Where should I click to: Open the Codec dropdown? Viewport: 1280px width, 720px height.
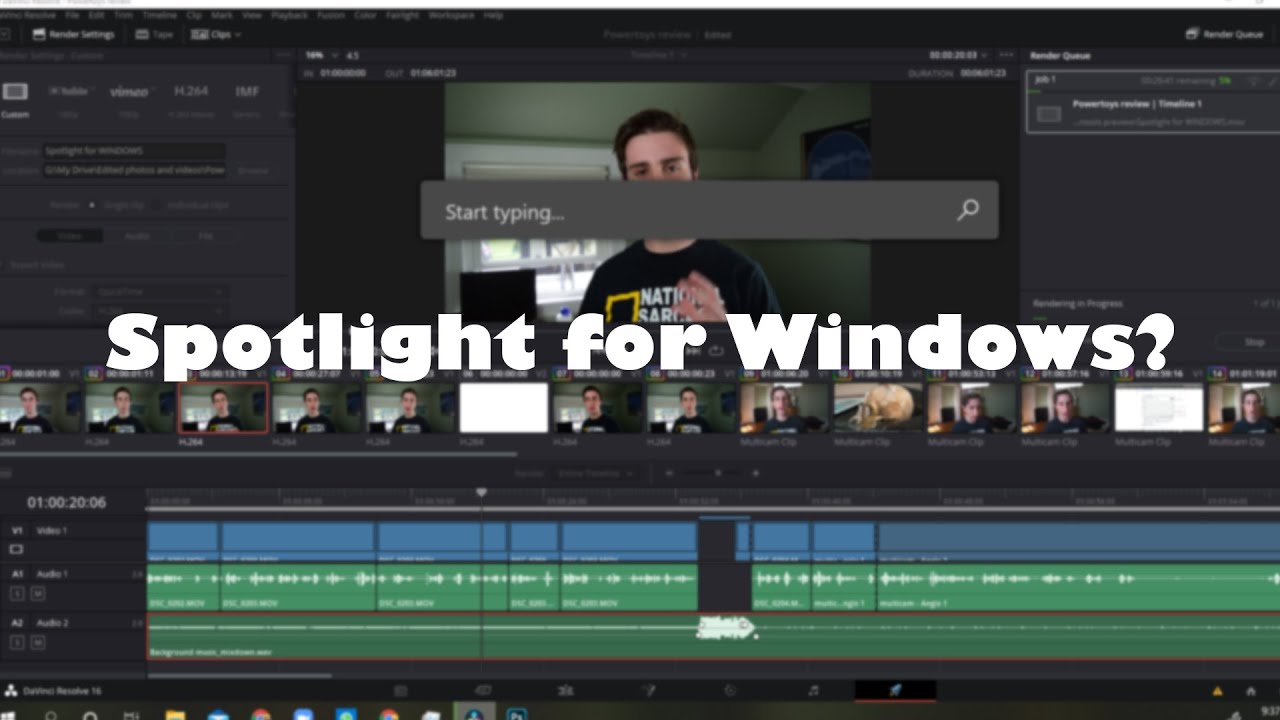pyautogui.click(x=159, y=311)
